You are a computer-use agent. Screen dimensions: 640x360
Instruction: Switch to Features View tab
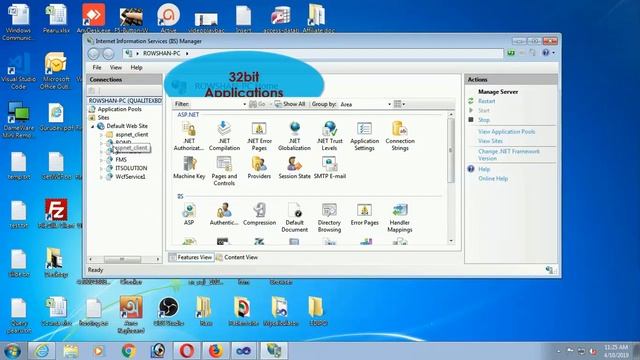pyautogui.click(x=191, y=257)
